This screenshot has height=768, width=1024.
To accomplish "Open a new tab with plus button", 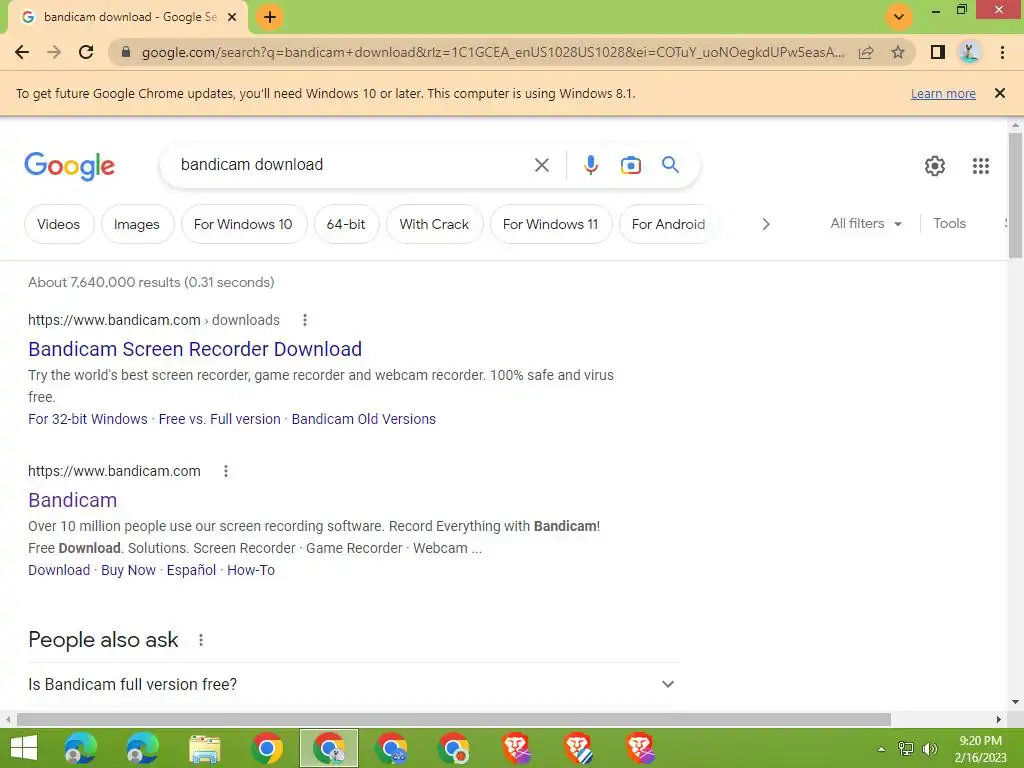I will [270, 17].
